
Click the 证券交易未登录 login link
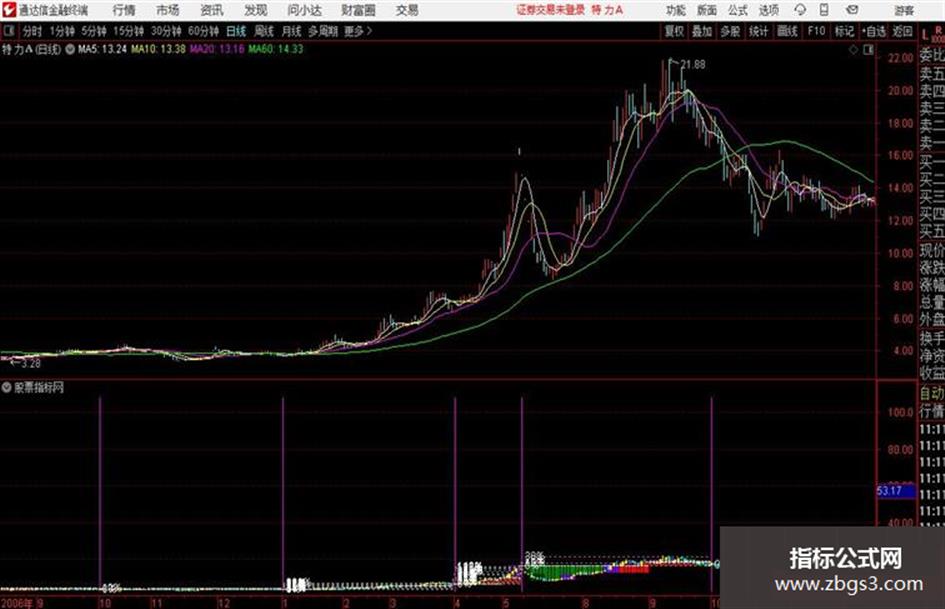550,10
